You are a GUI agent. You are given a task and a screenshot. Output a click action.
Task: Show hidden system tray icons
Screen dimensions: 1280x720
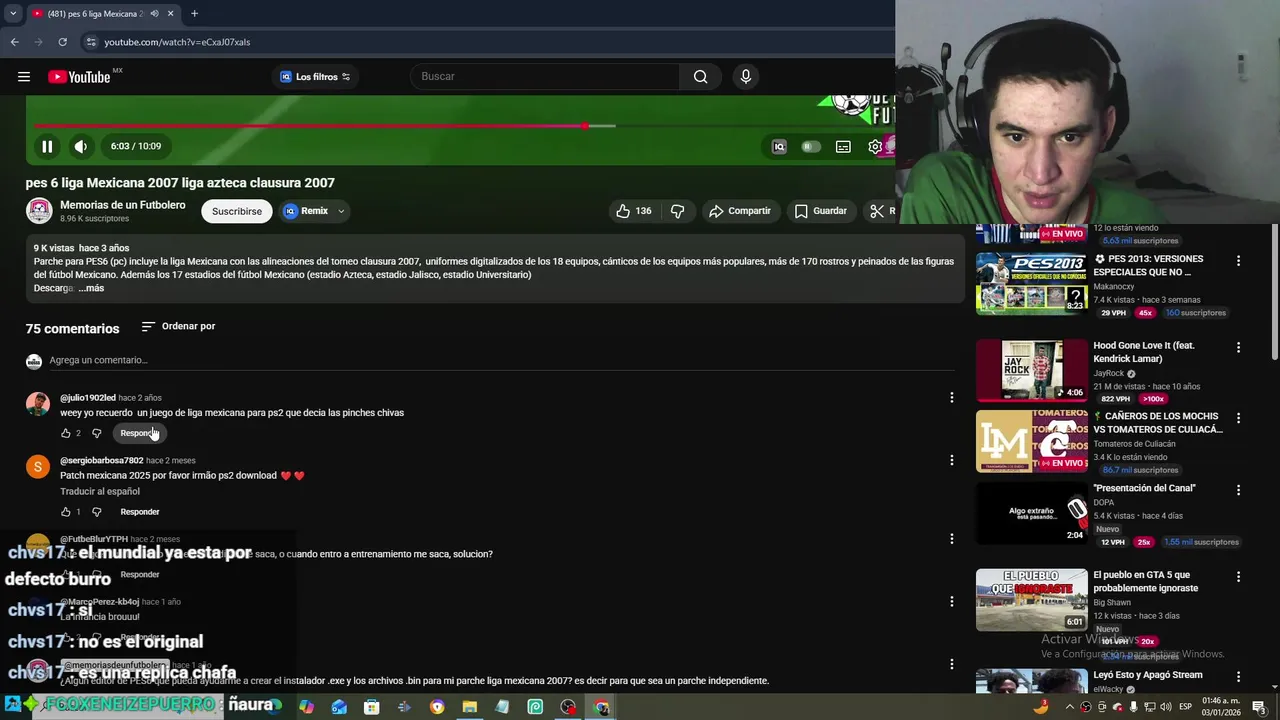[x=1070, y=707]
